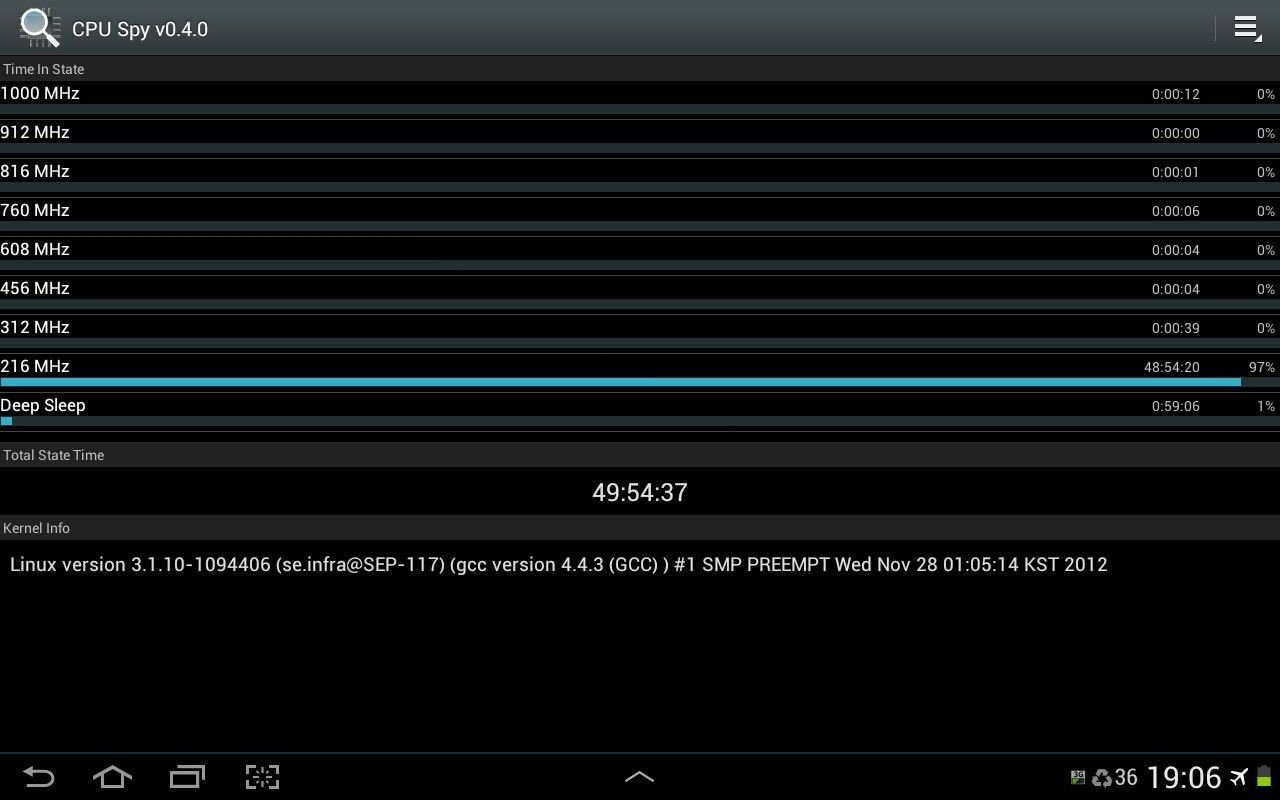
Task: Open the recent apps icon
Action: (x=187, y=777)
